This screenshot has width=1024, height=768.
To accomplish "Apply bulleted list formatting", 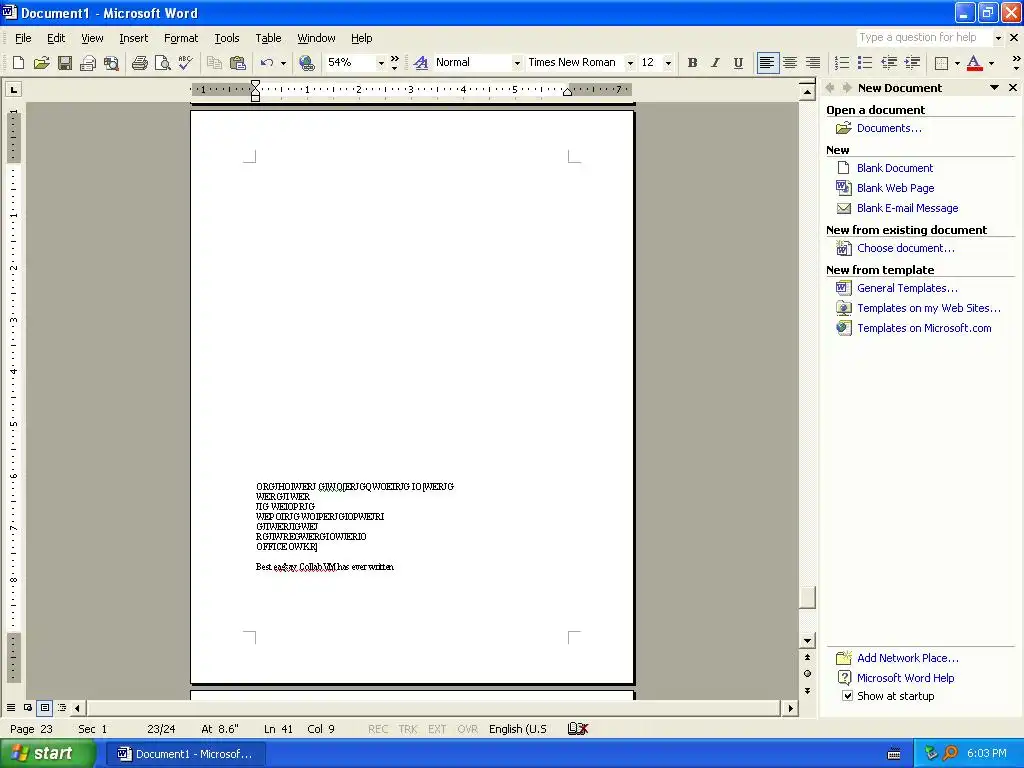I will click(x=865, y=63).
